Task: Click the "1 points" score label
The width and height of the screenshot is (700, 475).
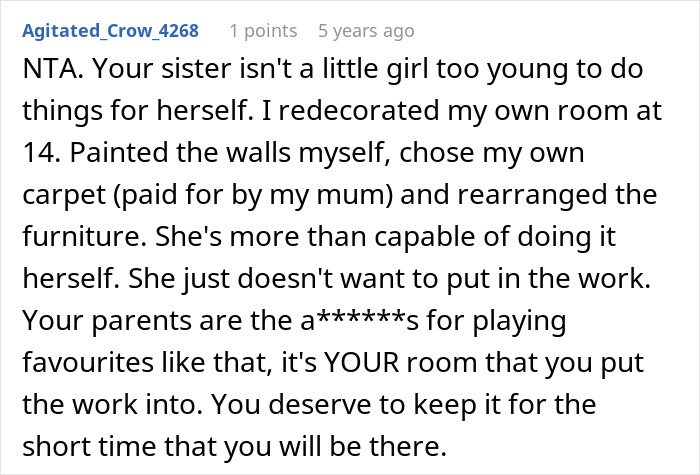Action: [x=264, y=30]
